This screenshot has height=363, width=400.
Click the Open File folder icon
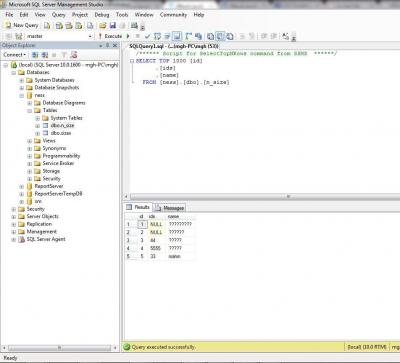[x=103, y=25]
